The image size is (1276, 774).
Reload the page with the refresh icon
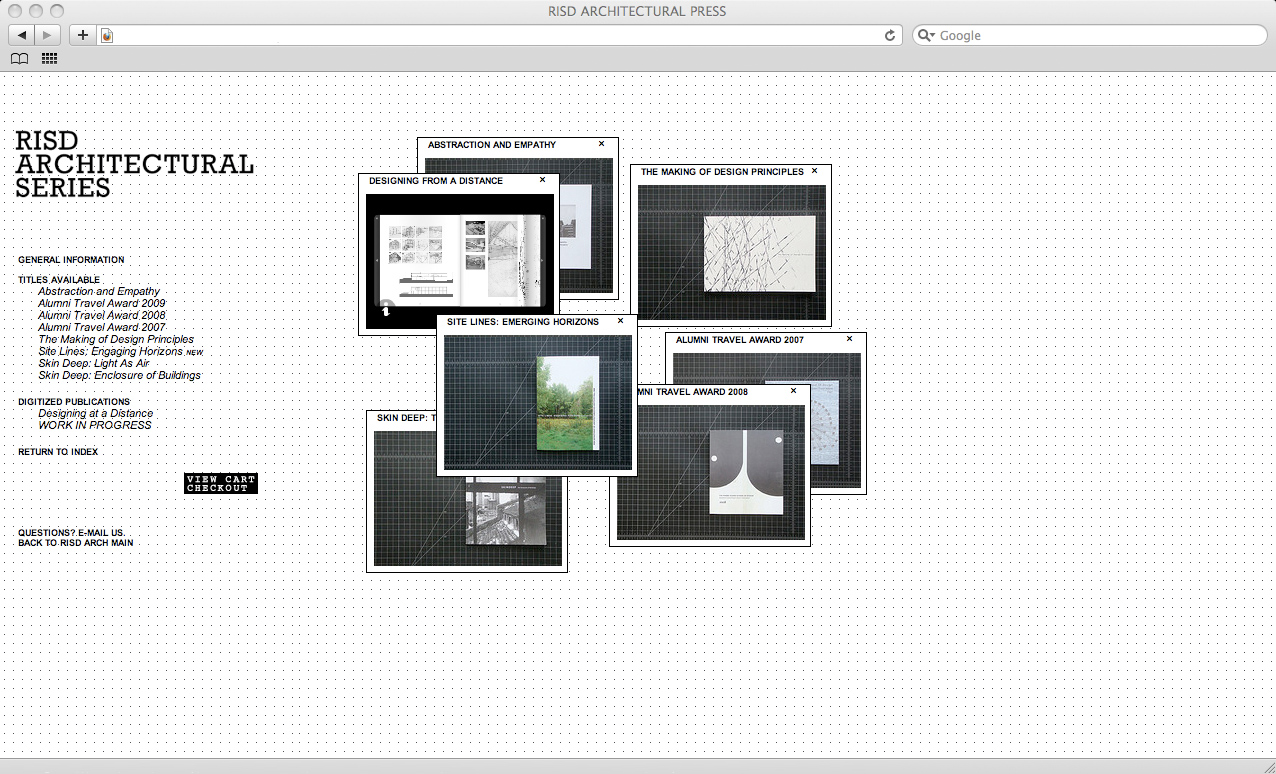click(x=890, y=35)
